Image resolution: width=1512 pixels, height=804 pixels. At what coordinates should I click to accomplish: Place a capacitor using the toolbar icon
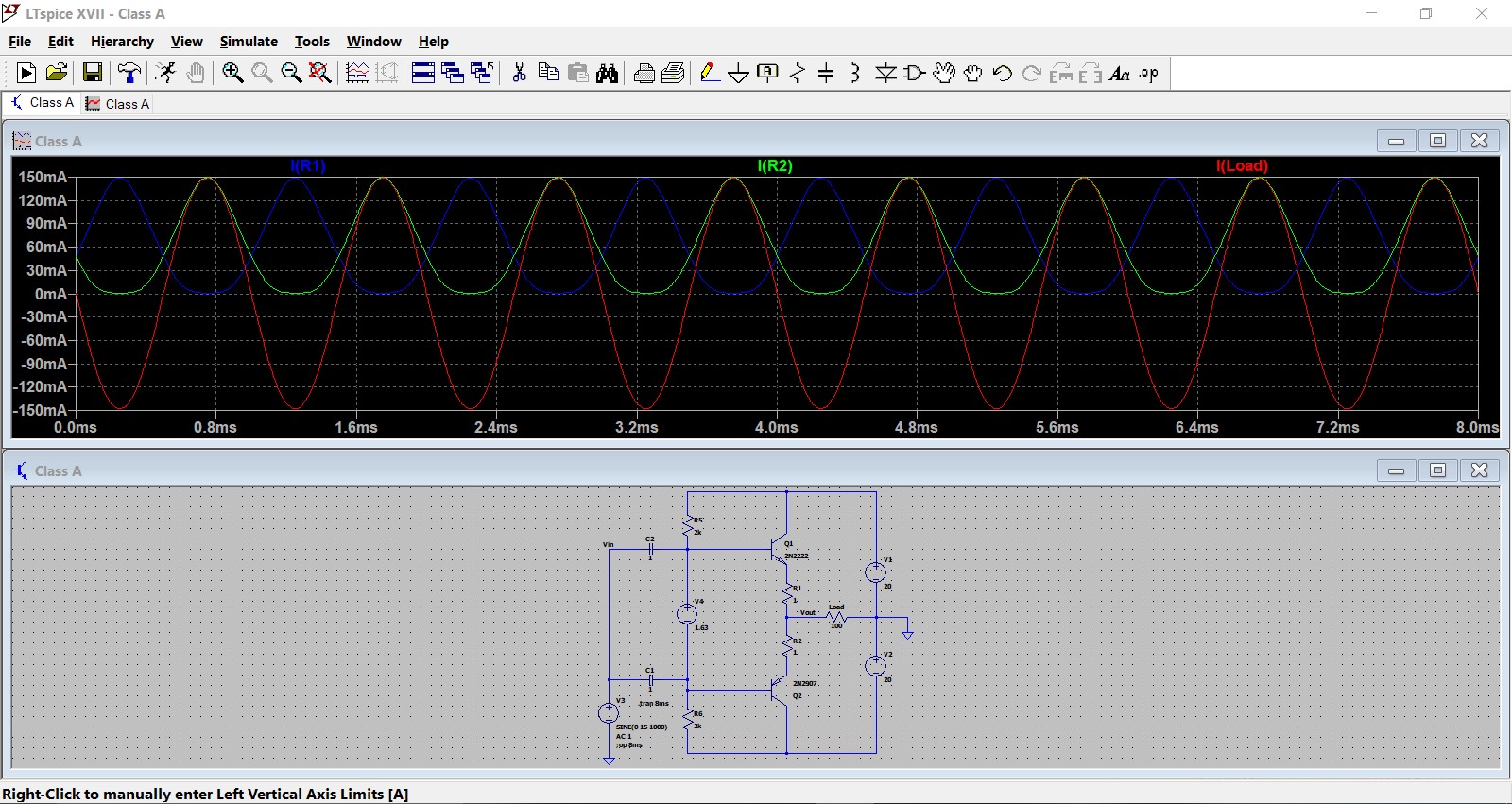click(x=826, y=73)
